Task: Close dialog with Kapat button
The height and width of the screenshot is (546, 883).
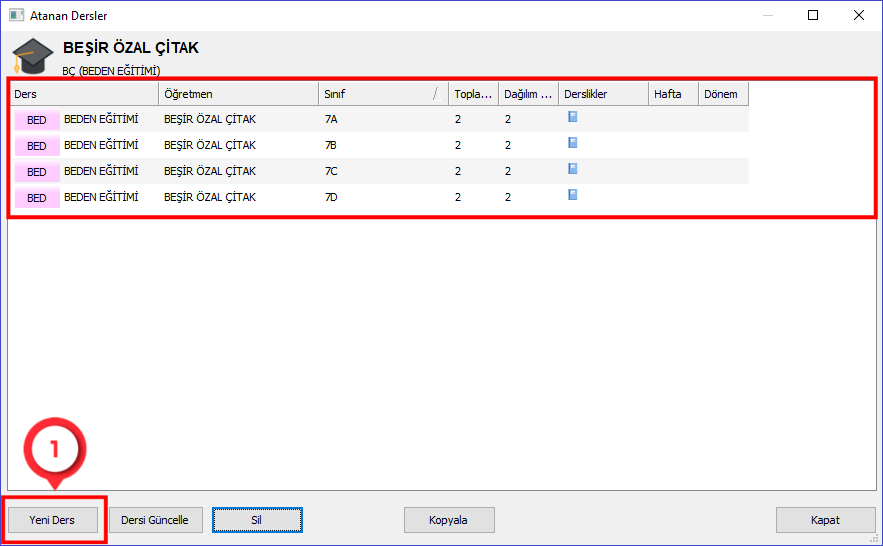Action: (826, 520)
